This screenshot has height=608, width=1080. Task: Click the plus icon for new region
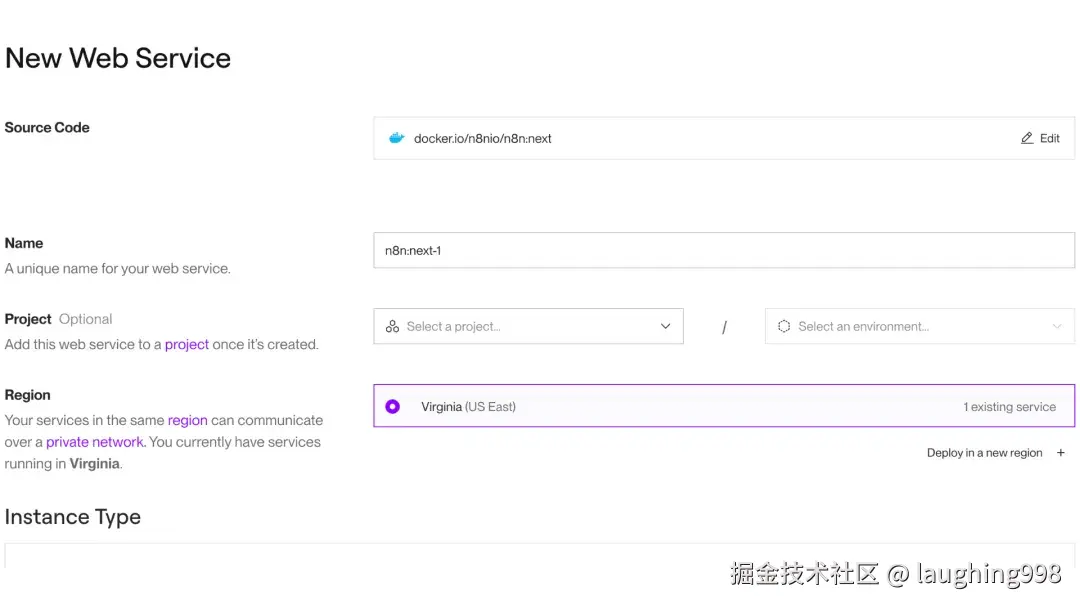[1061, 453]
